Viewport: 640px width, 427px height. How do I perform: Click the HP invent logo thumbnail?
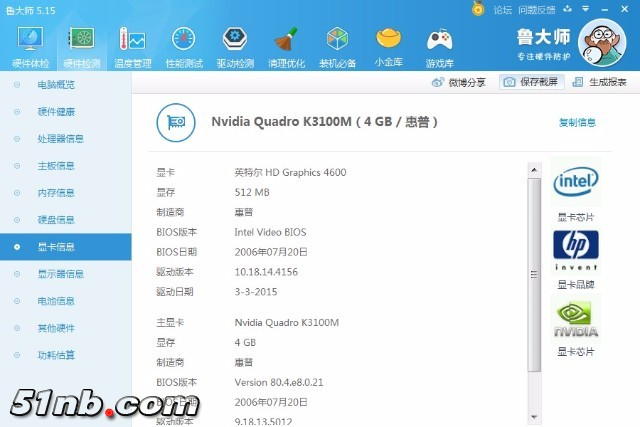(576, 250)
